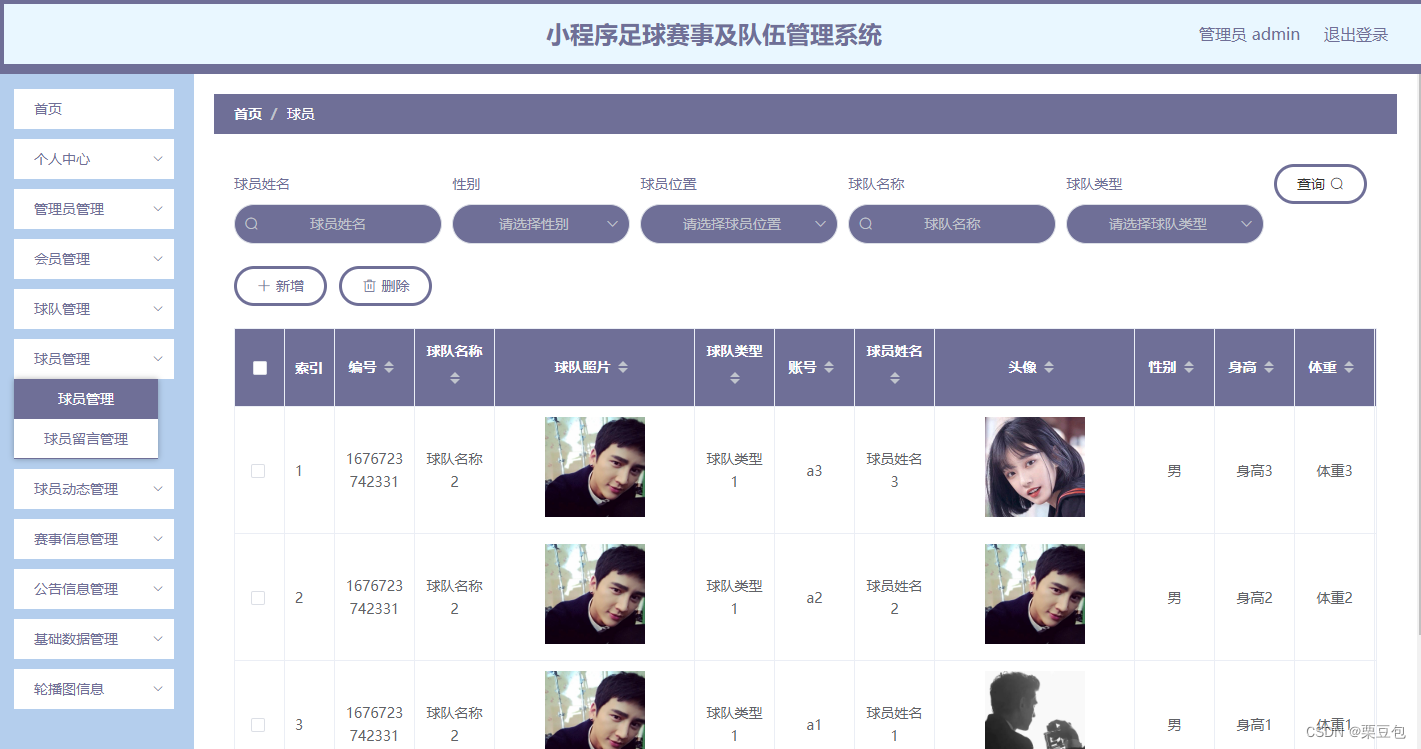Viewport: 1421px width, 749px height.
Task: Click 管理员 admin in header
Action: (x=1249, y=34)
